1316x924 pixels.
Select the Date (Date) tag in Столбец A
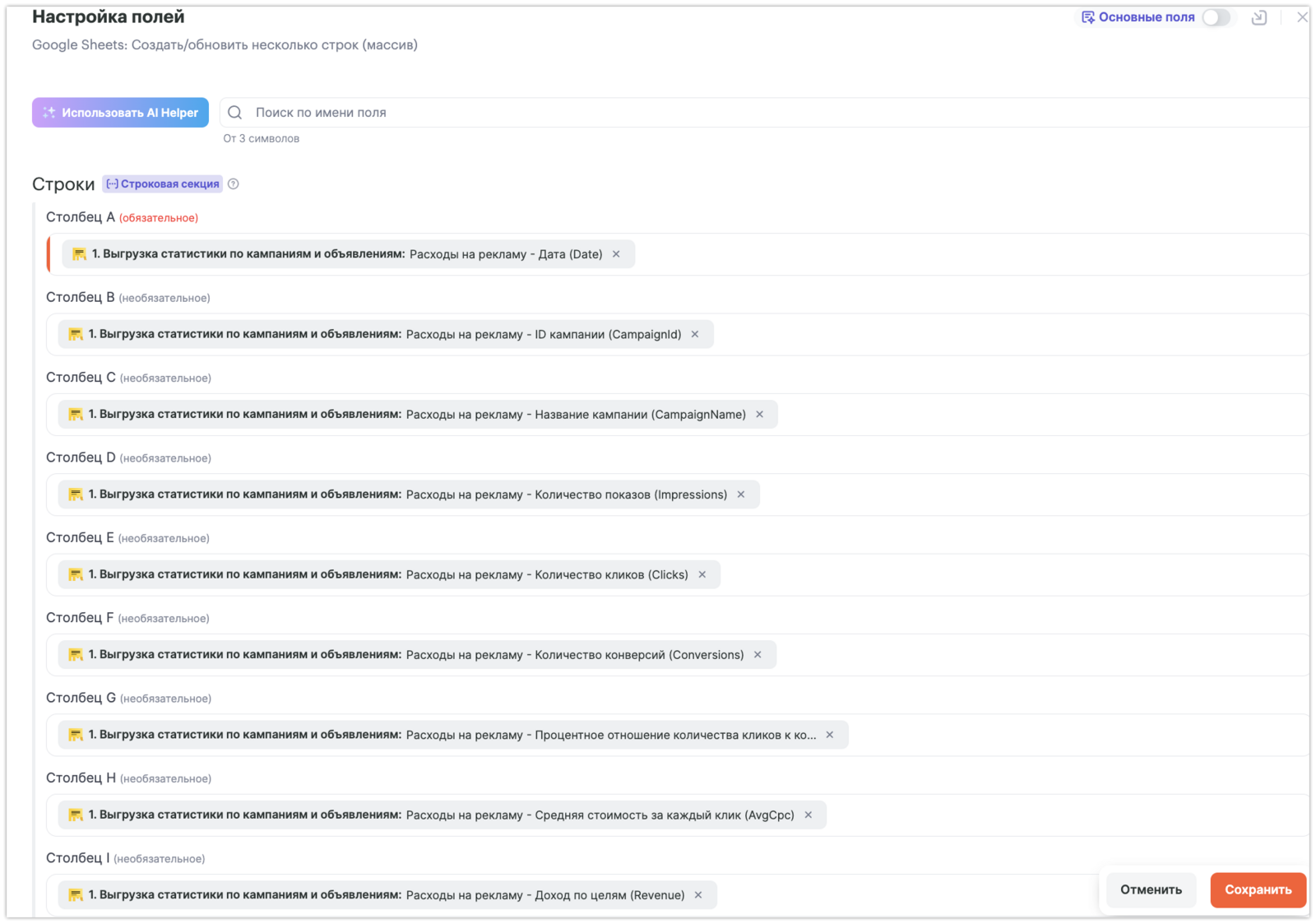[345, 254]
